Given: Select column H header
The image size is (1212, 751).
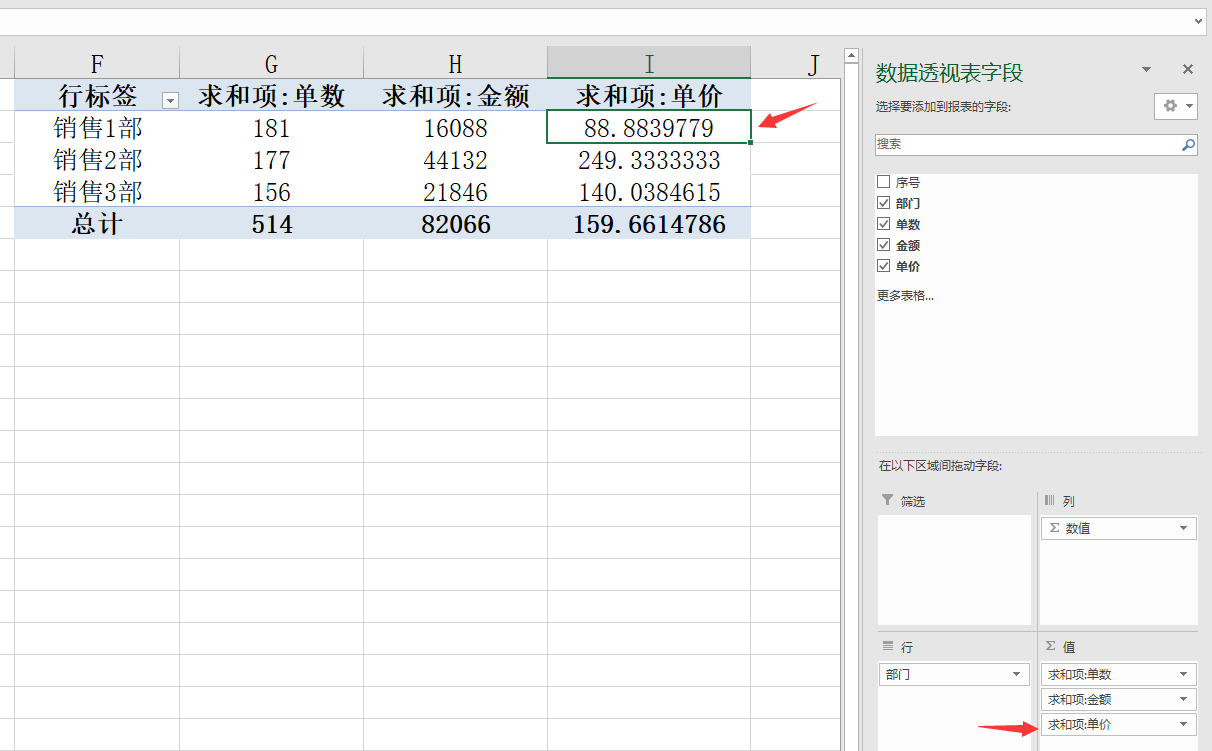Looking at the screenshot, I should coord(456,64).
